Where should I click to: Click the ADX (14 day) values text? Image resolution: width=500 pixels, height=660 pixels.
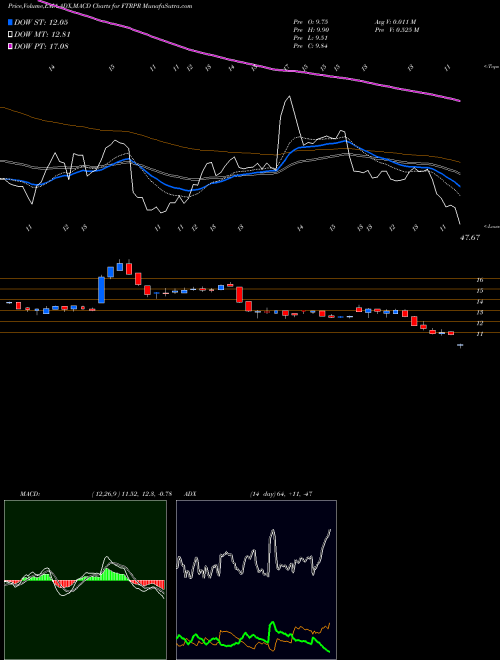point(280,494)
